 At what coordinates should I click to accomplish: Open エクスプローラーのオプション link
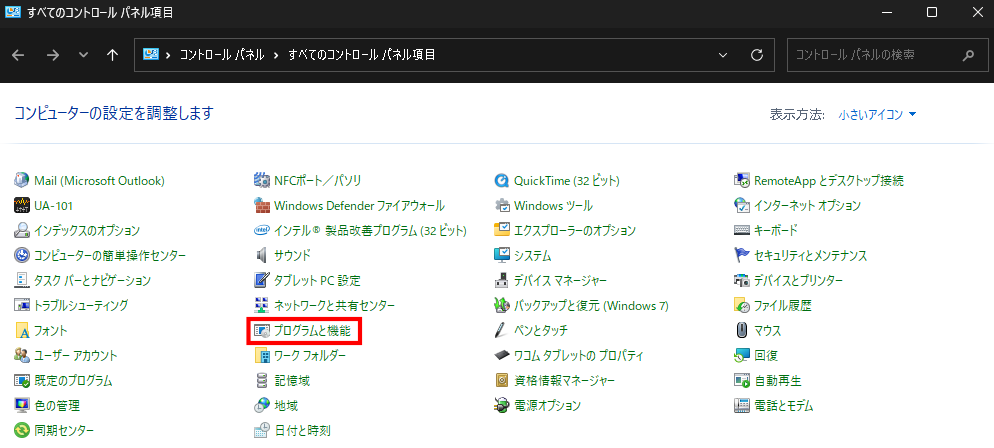pos(575,231)
